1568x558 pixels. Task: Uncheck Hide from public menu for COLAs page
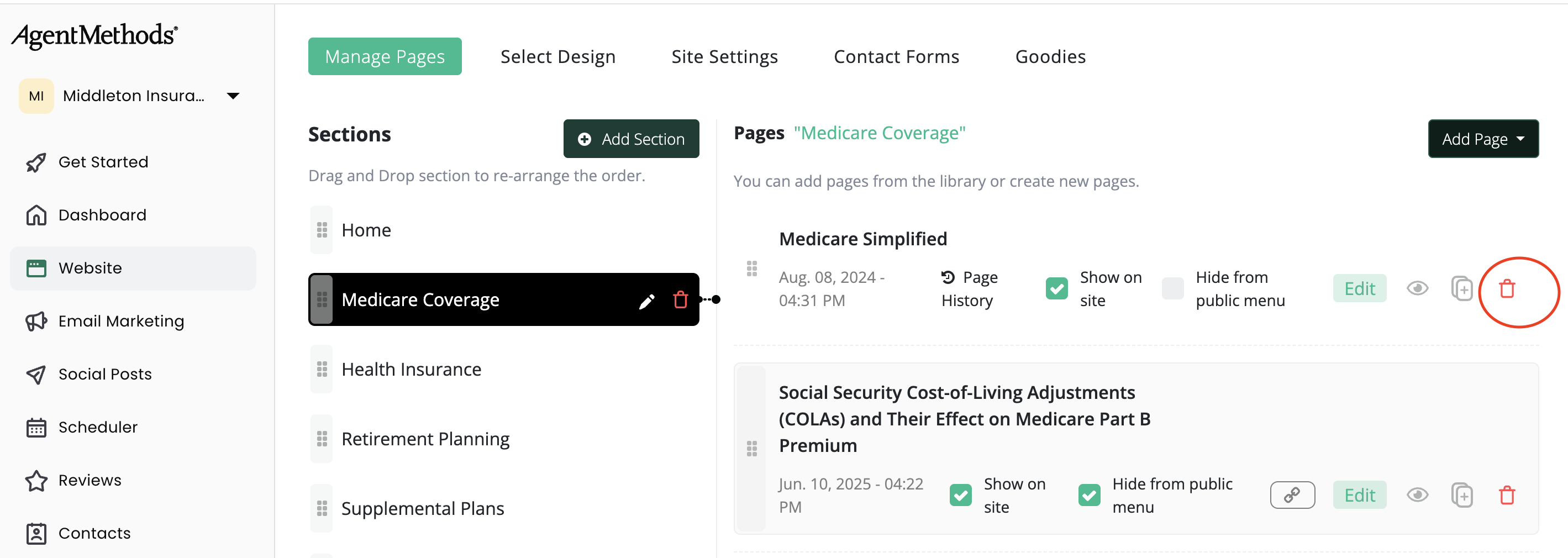(1089, 496)
